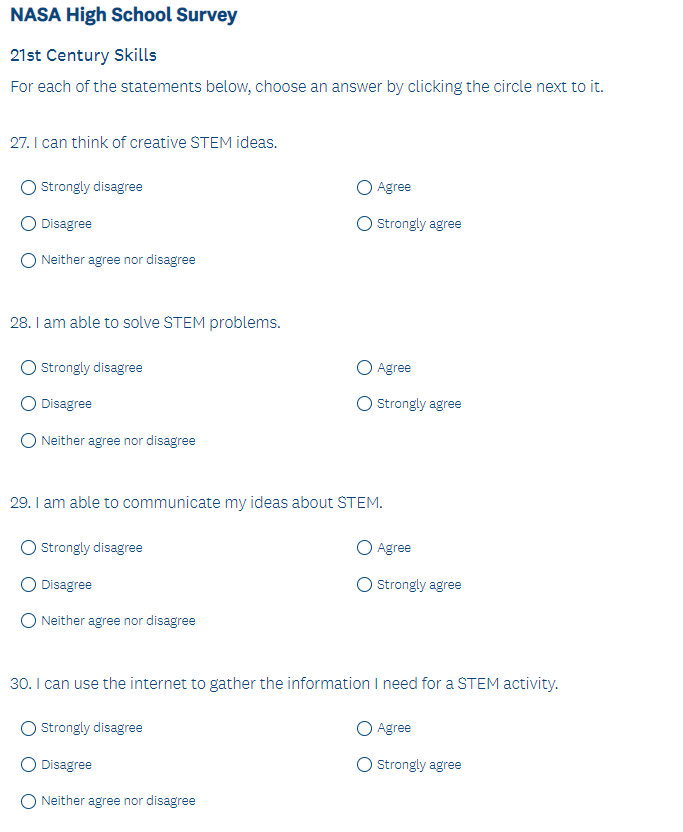Pick Neither agree nor disagree for question 28
Screen dimensions: 683x832
click(29, 441)
